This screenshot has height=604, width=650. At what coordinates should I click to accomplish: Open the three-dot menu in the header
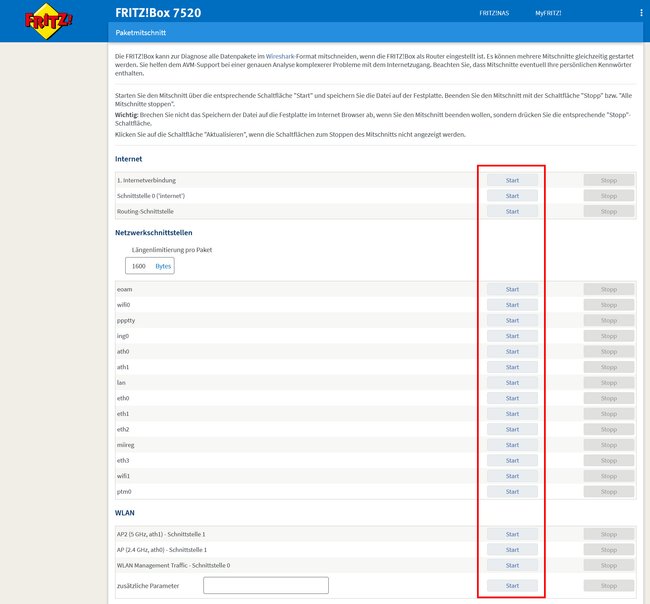pyautogui.click(x=641, y=13)
